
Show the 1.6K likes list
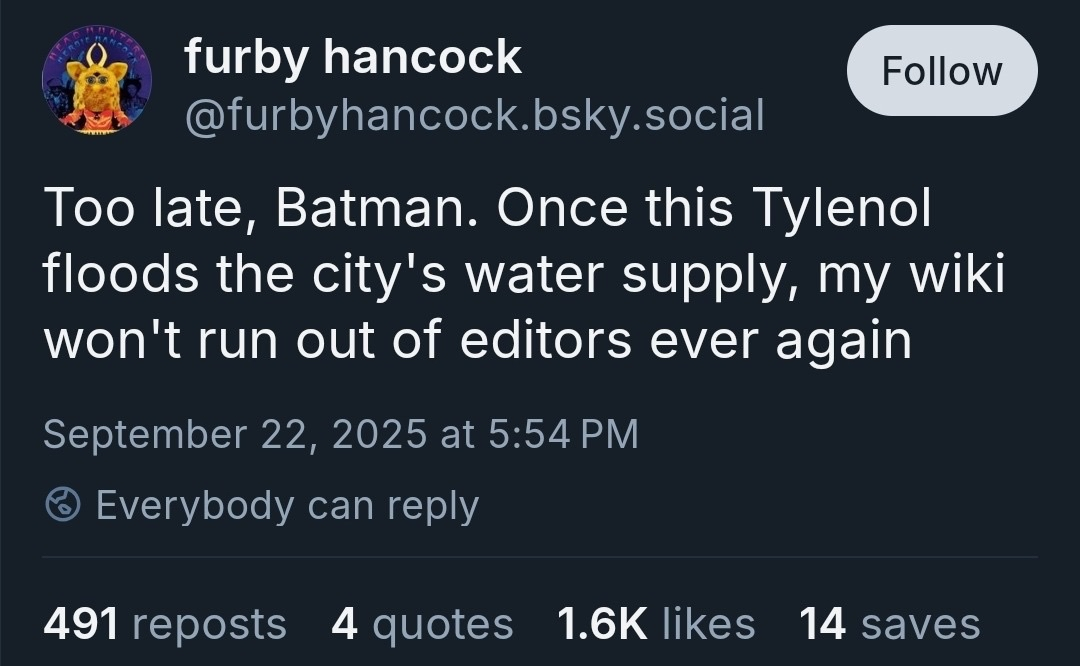pyautogui.click(x=655, y=624)
